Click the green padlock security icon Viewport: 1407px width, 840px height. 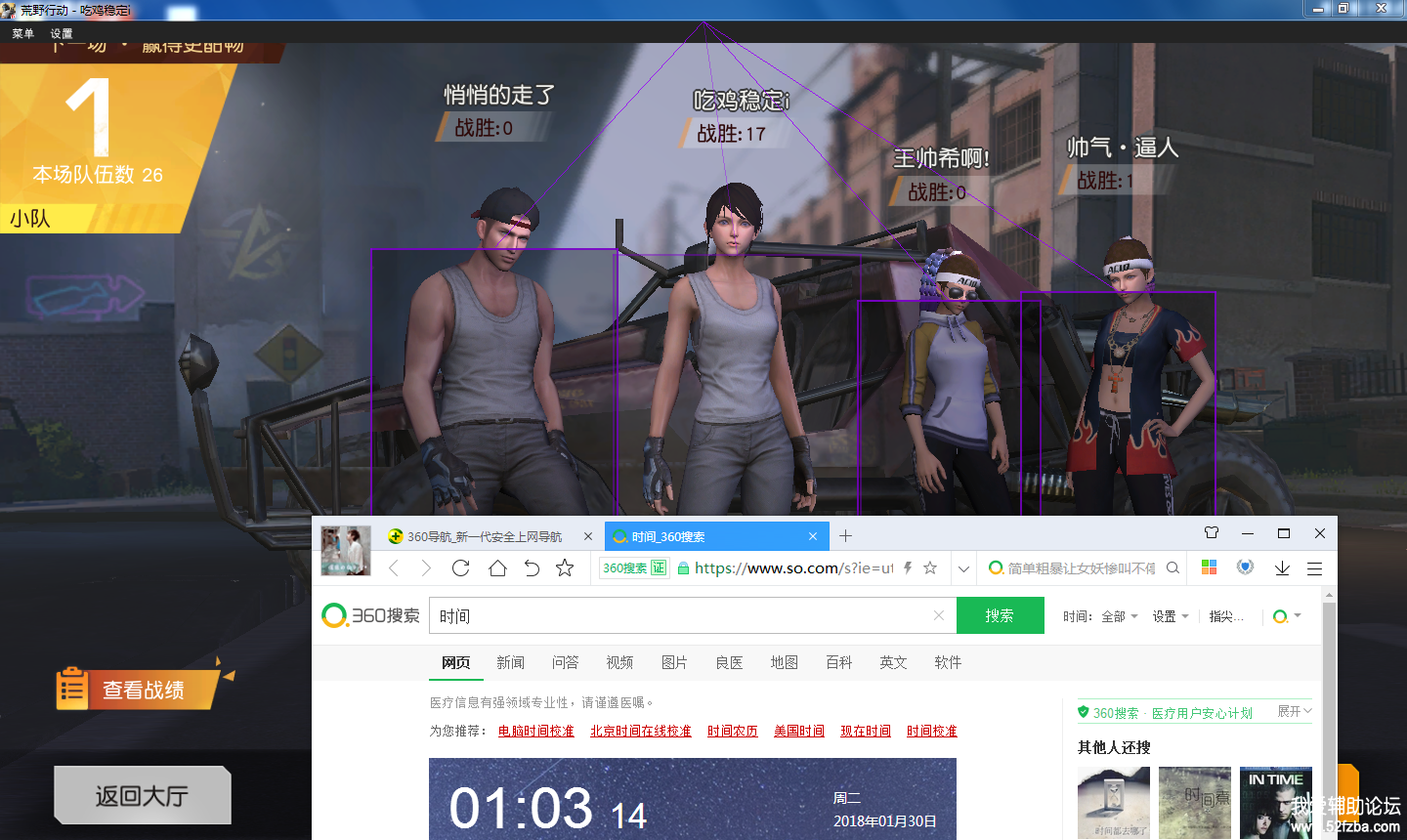click(x=684, y=568)
